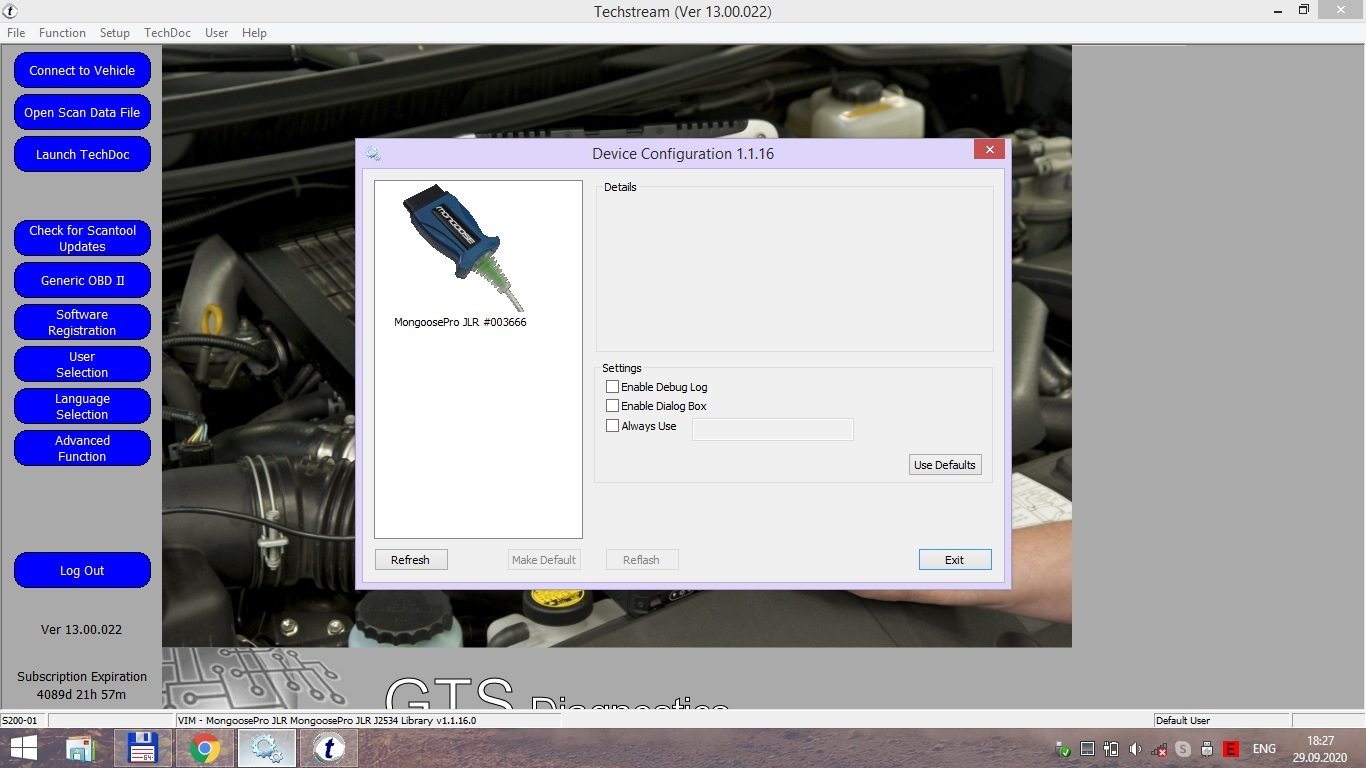Refresh the device list

point(411,560)
